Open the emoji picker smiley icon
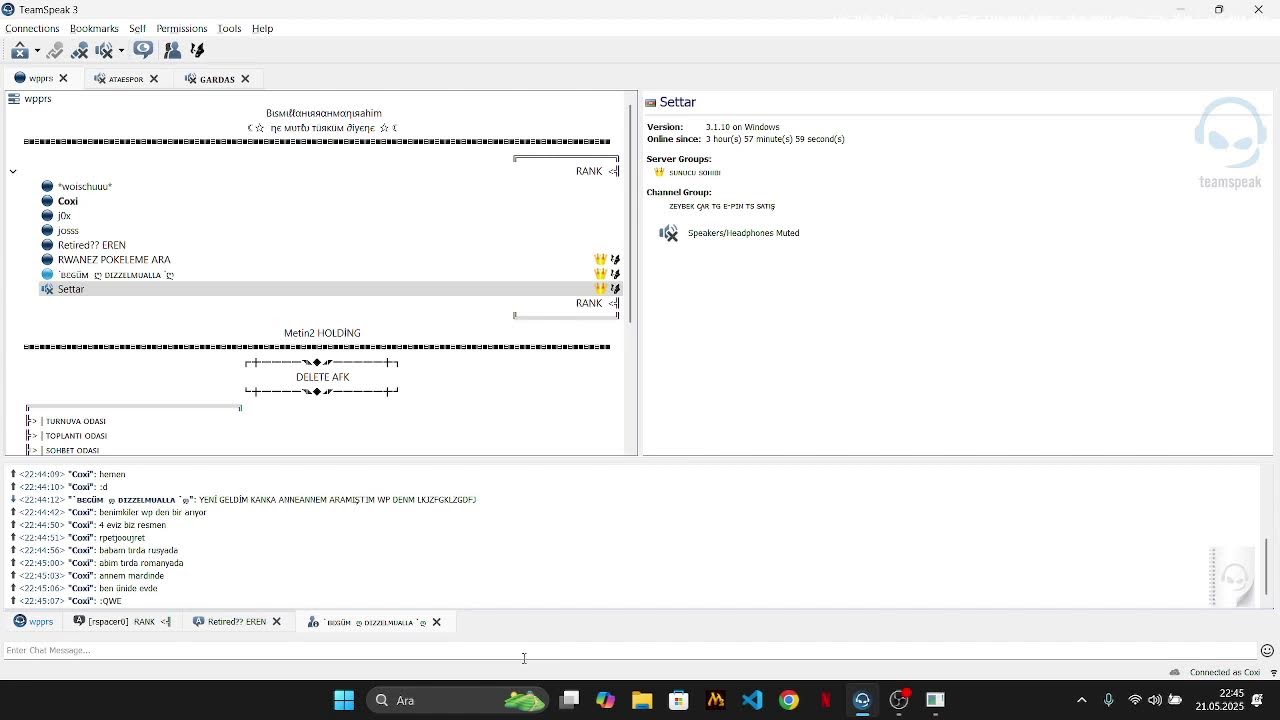The image size is (1280, 720). (1267, 651)
